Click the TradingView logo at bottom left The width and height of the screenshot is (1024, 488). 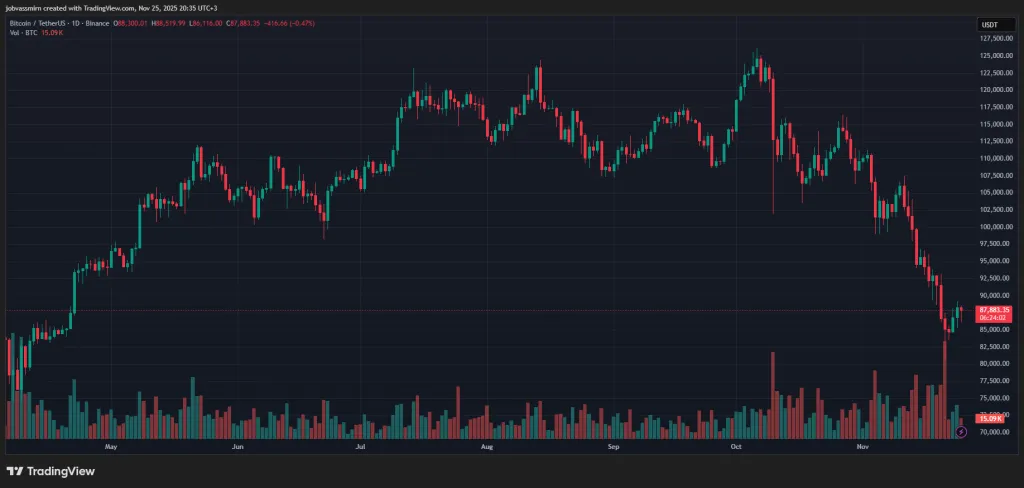coord(50,471)
